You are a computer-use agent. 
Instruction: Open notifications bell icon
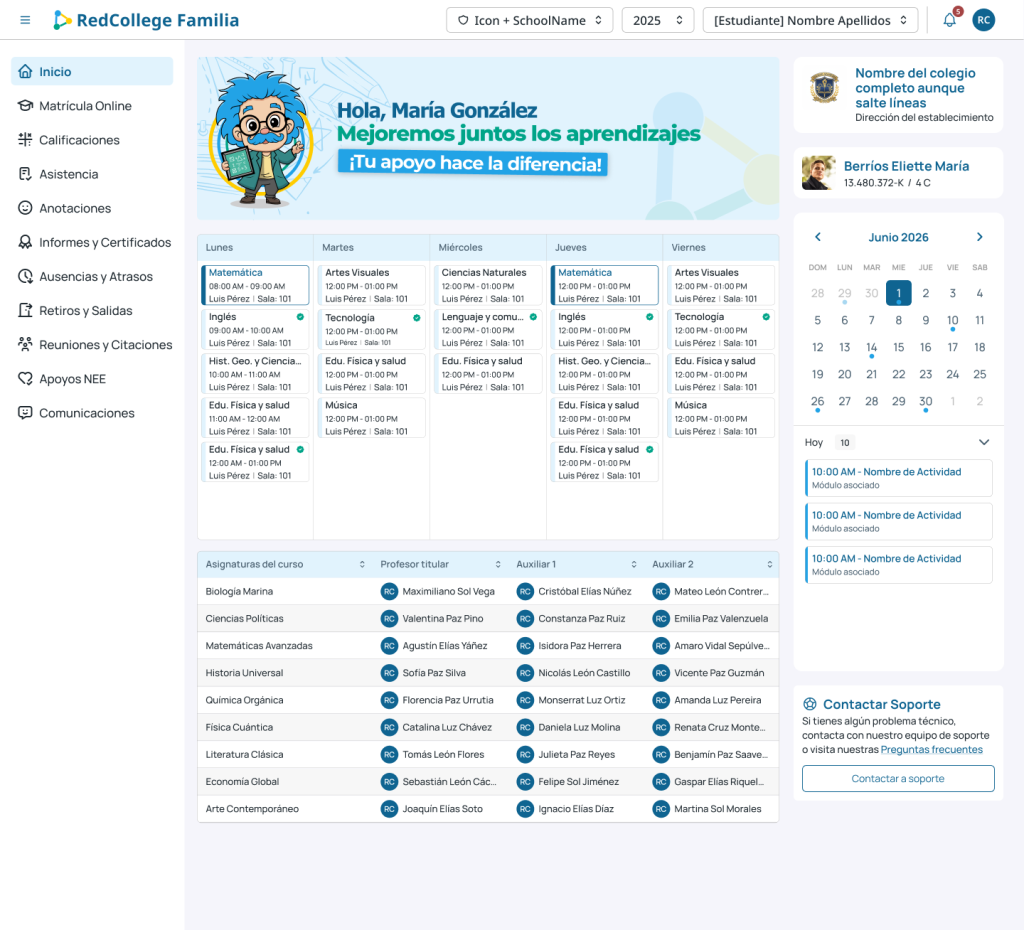(950, 20)
